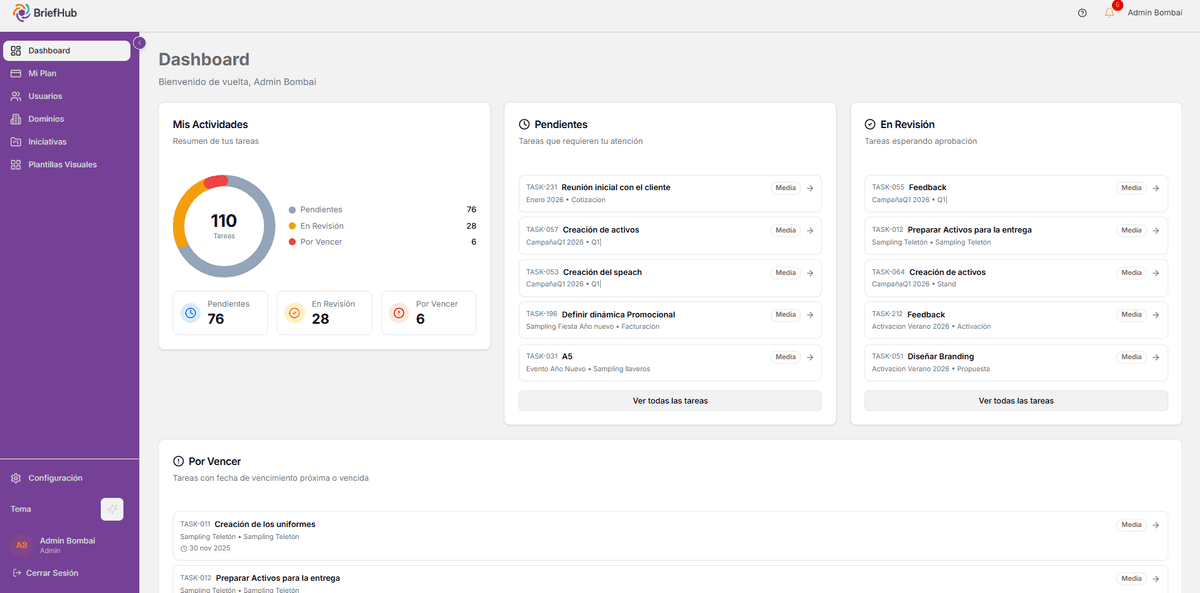The height and width of the screenshot is (593, 1200).
Task: Select the Plantillas Visuales grid icon
Action: [17, 164]
